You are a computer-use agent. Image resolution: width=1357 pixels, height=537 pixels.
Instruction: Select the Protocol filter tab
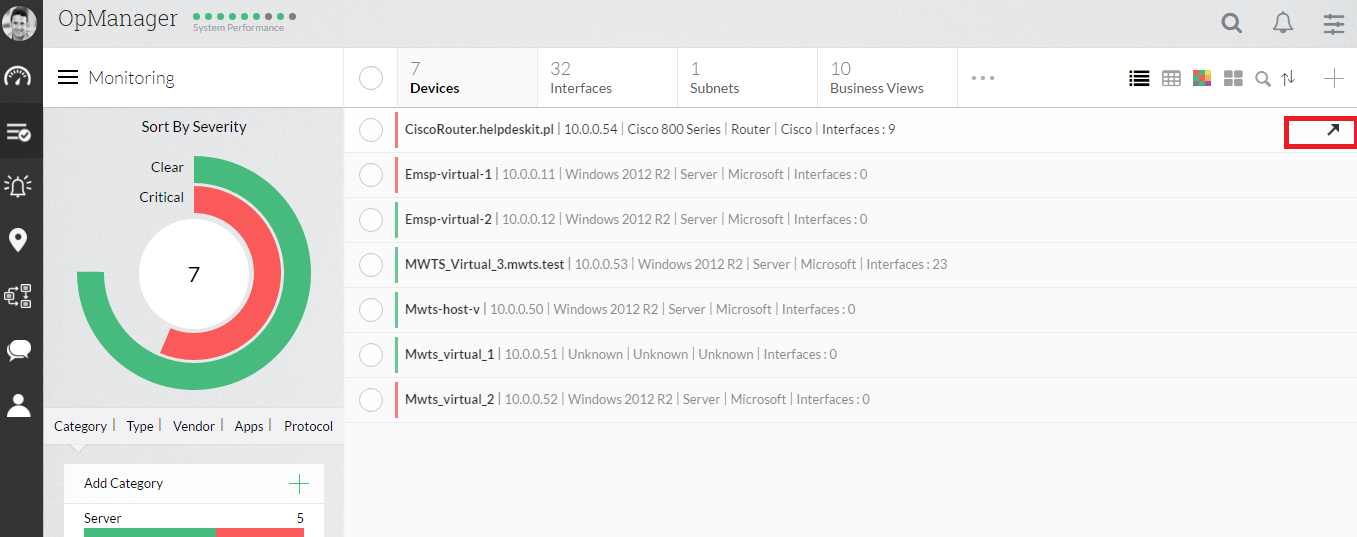pyautogui.click(x=308, y=426)
